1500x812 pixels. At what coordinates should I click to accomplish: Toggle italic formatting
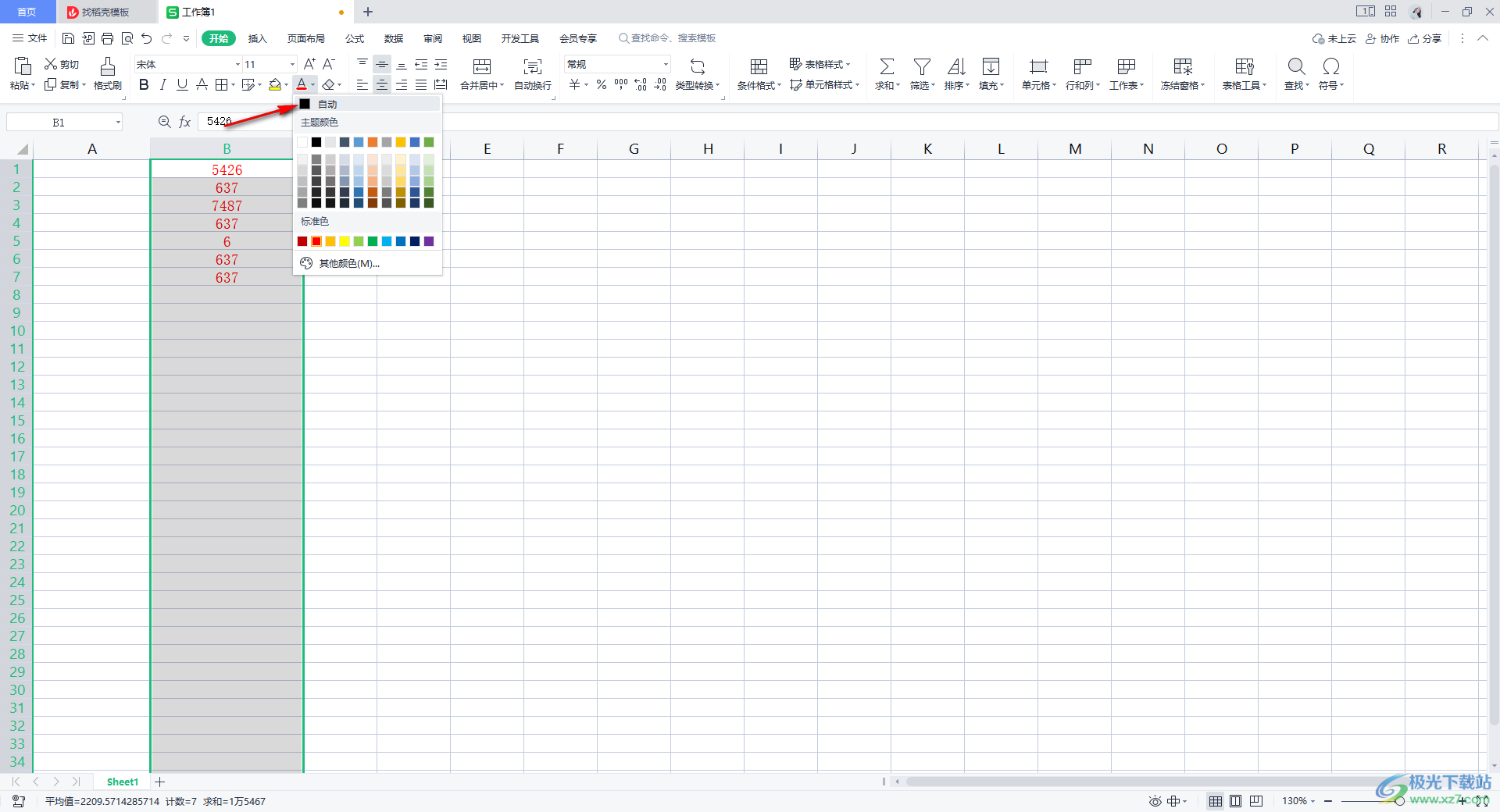tap(163, 84)
